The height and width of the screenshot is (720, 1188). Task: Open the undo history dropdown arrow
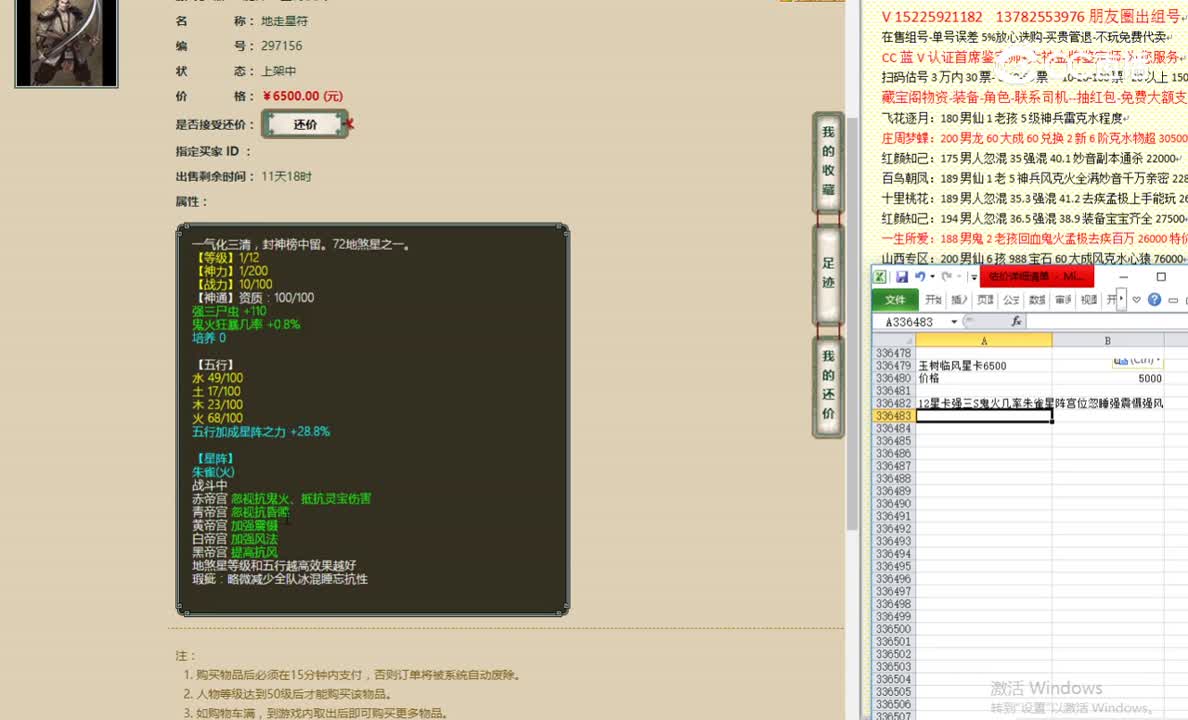tap(932, 277)
